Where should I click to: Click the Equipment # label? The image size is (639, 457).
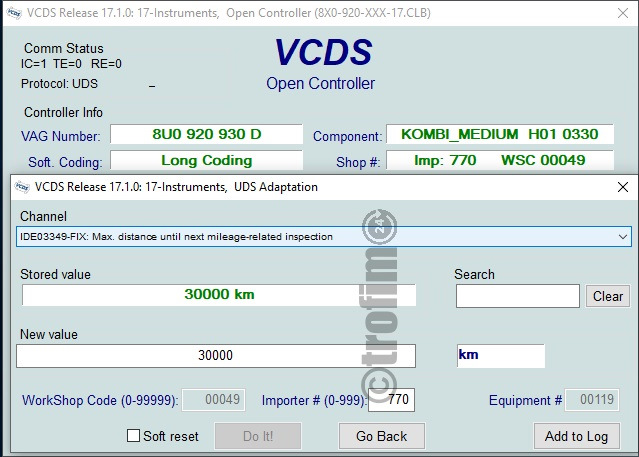tap(525, 400)
